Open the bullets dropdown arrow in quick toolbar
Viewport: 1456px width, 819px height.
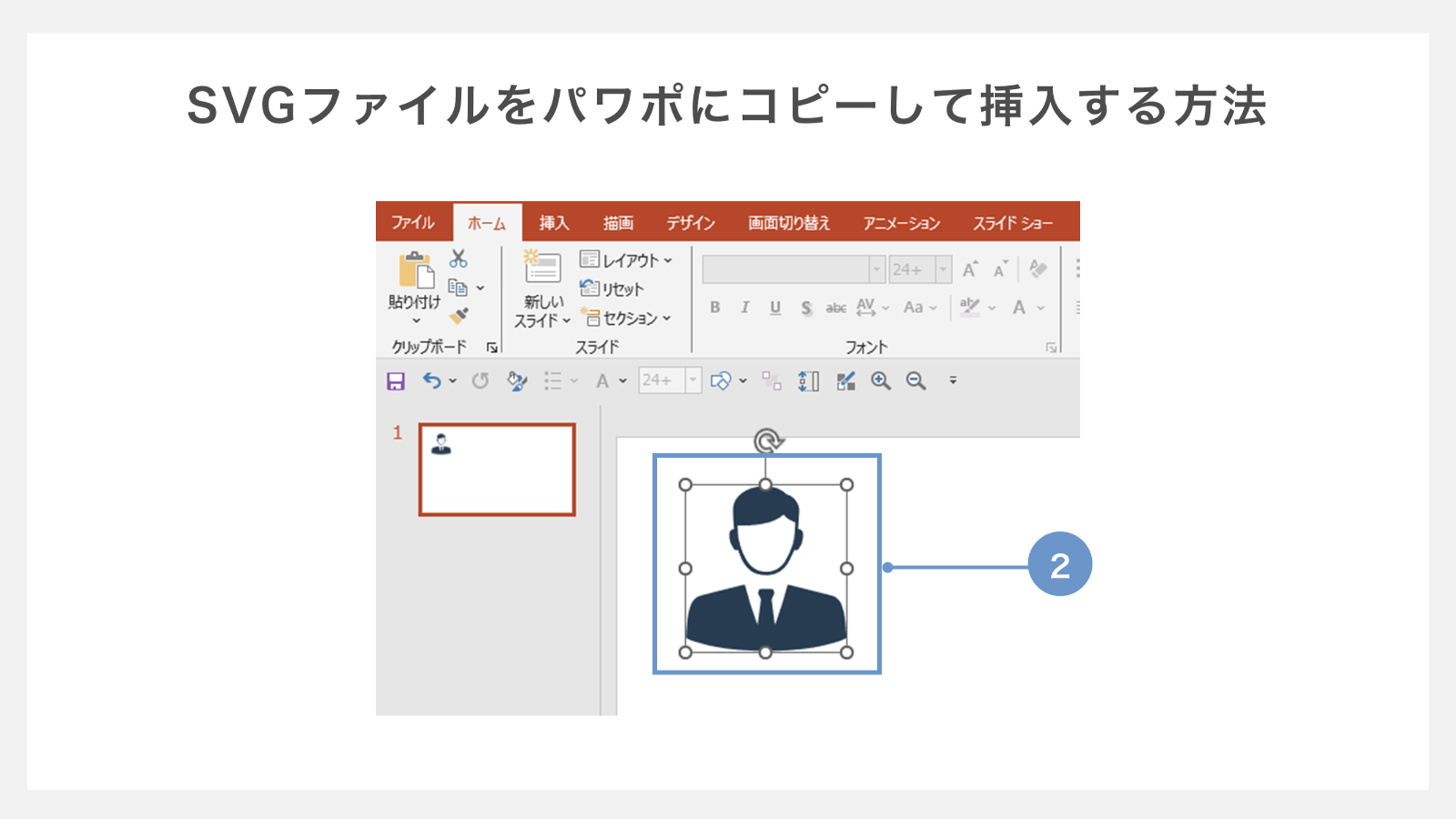[x=574, y=381]
